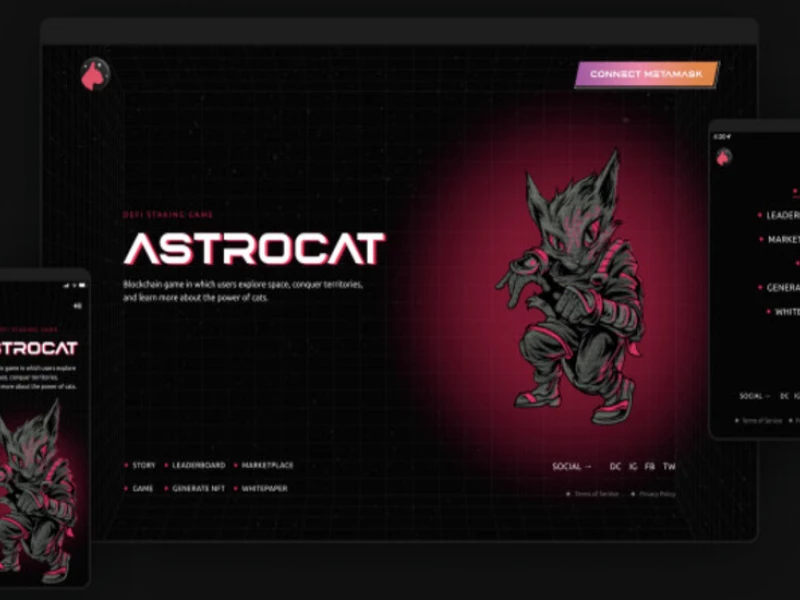Open the menu icon in left phone

(77, 306)
